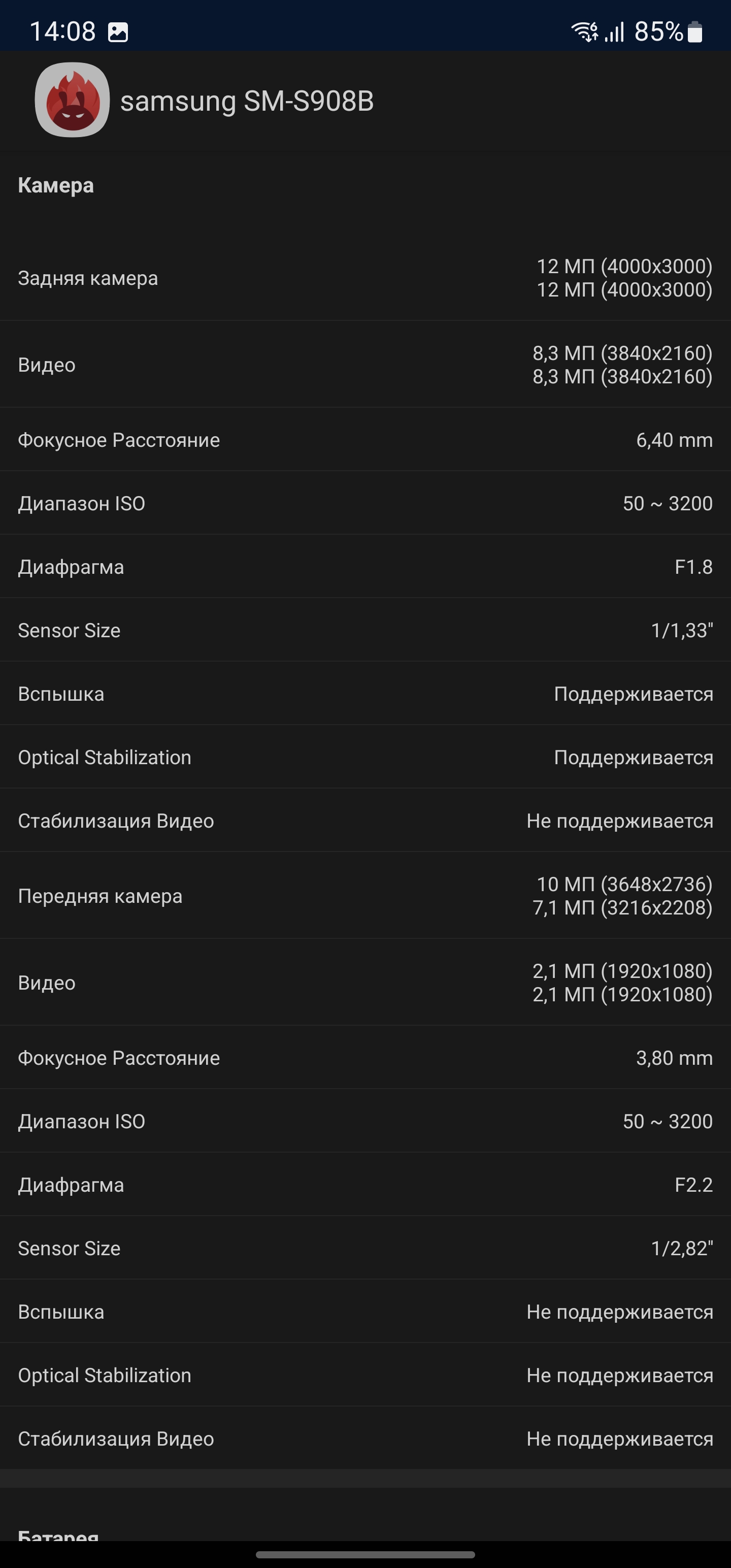The width and height of the screenshot is (731, 1568).
Task: Tap the F2.2 aperture value
Action: 693,1185
